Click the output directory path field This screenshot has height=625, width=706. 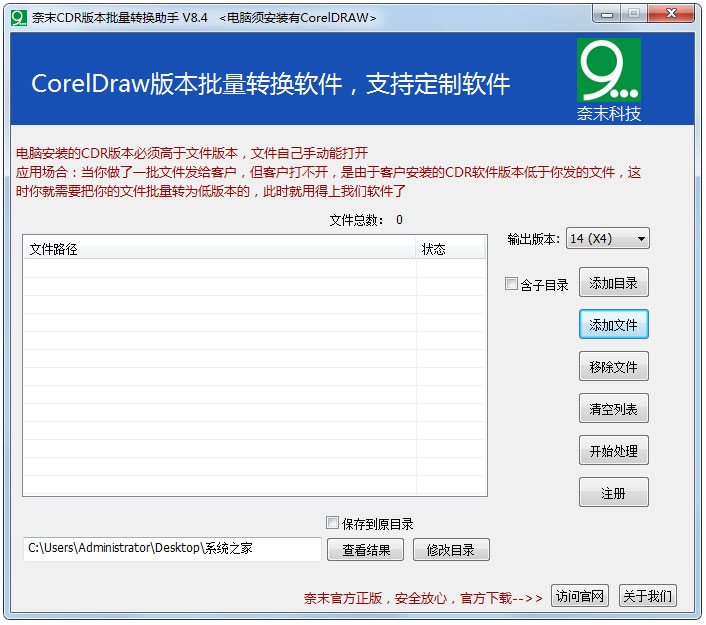(x=172, y=549)
